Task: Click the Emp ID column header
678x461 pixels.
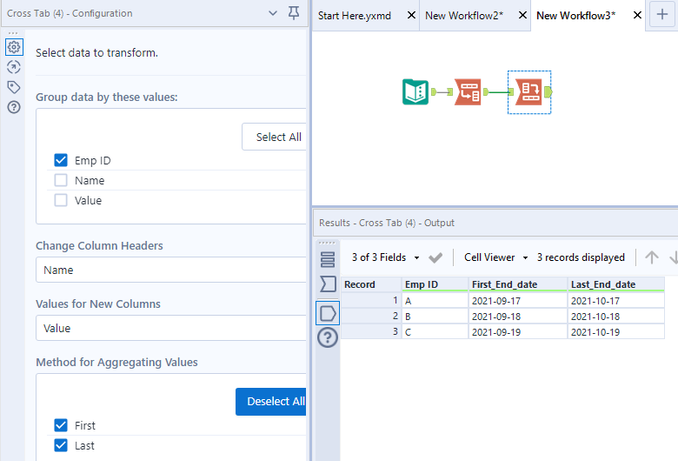Action: coord(435,285)
